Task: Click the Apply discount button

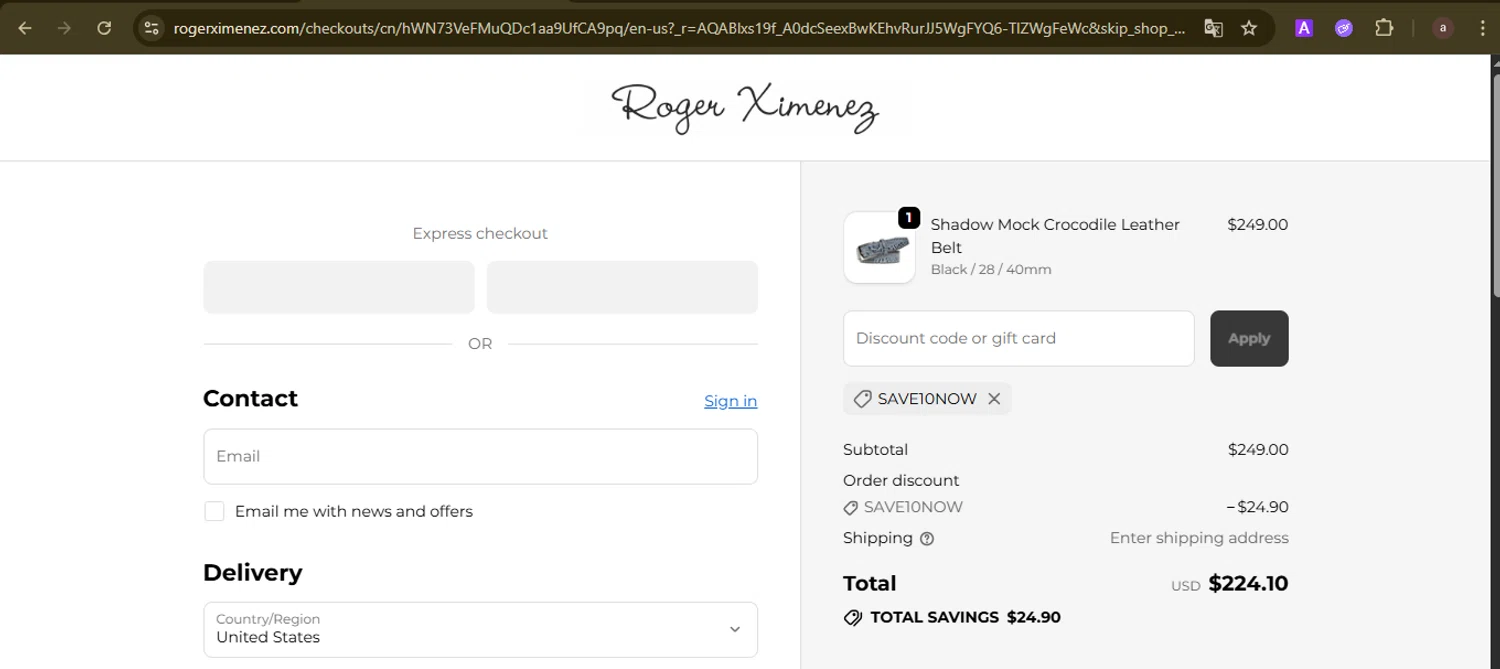Action: coord(1249,338)
